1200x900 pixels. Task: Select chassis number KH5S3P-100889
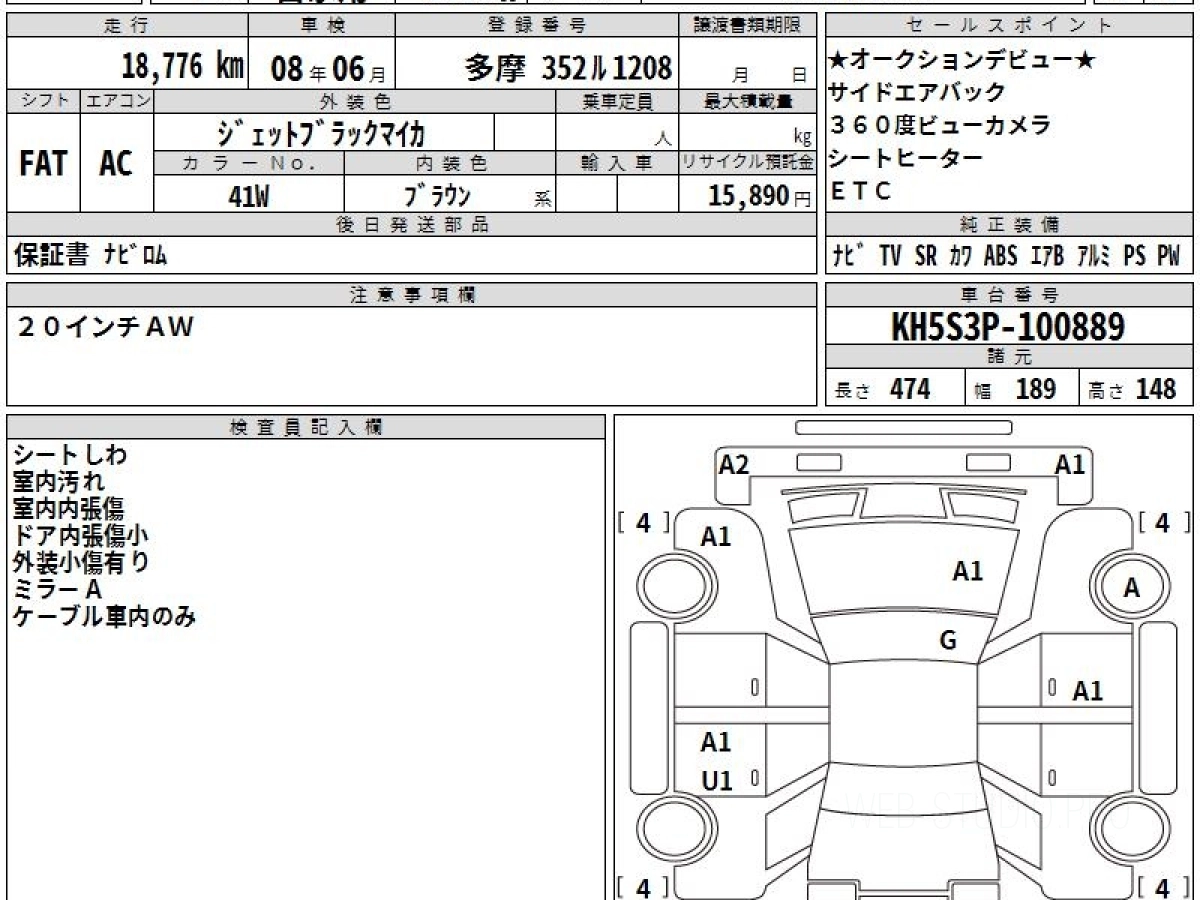pos(1008,326)
